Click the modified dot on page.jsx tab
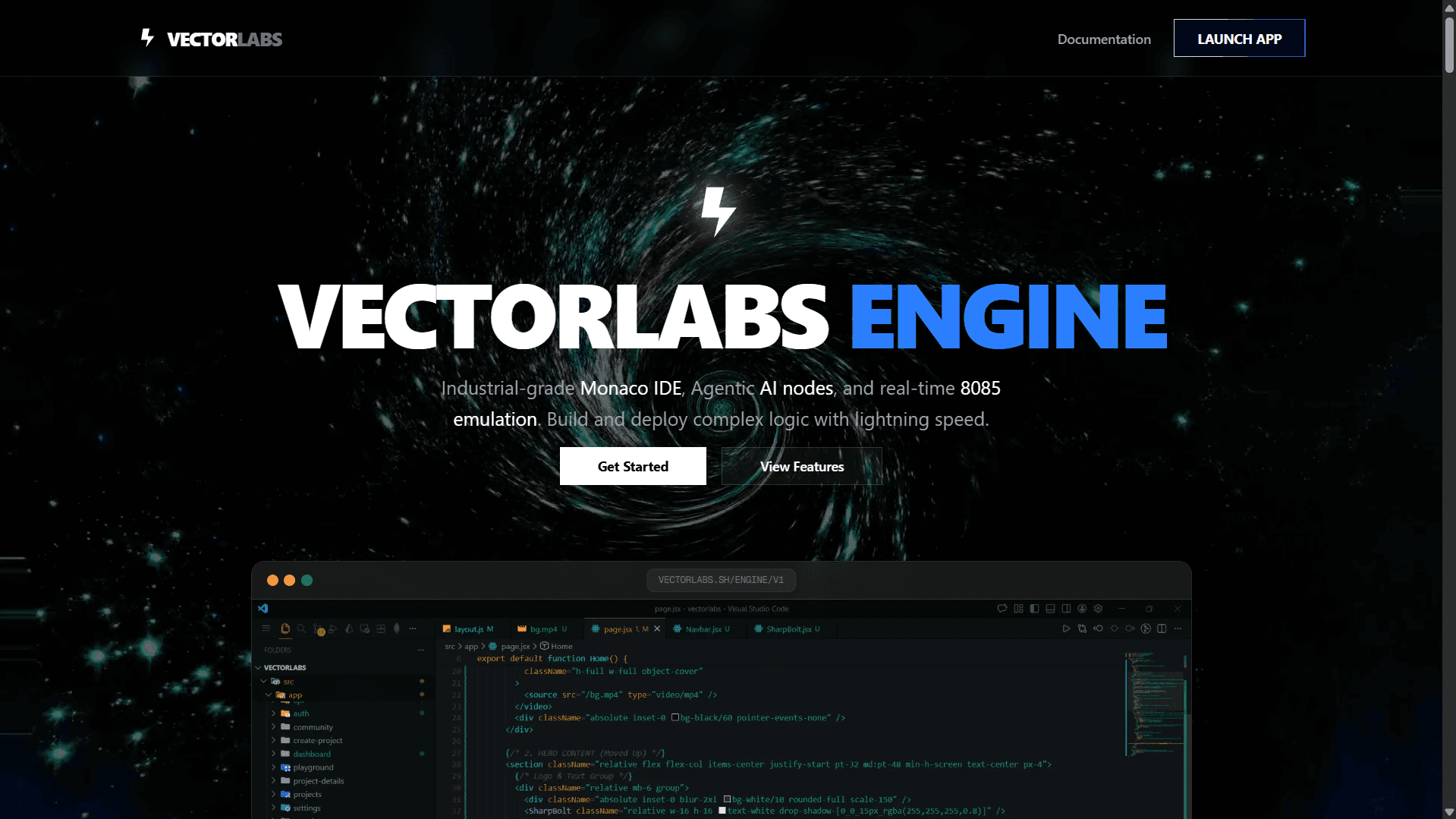This screenshot has width=1456, height=819. [x=644, y=628]
